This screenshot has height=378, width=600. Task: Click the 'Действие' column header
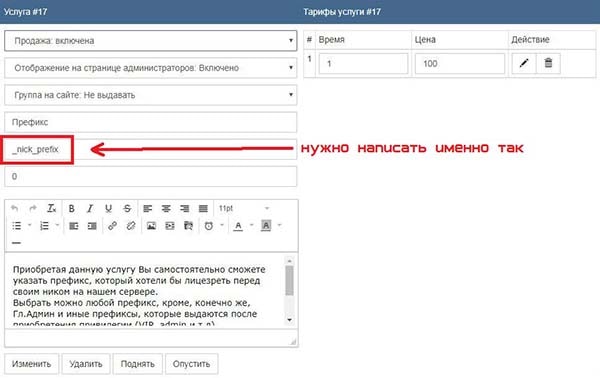point(530,39)
